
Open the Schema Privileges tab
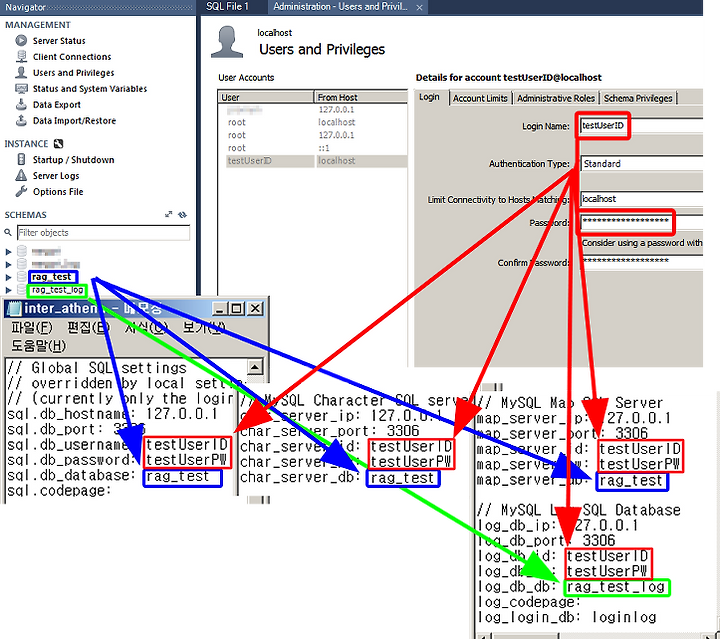click(638, 98)
